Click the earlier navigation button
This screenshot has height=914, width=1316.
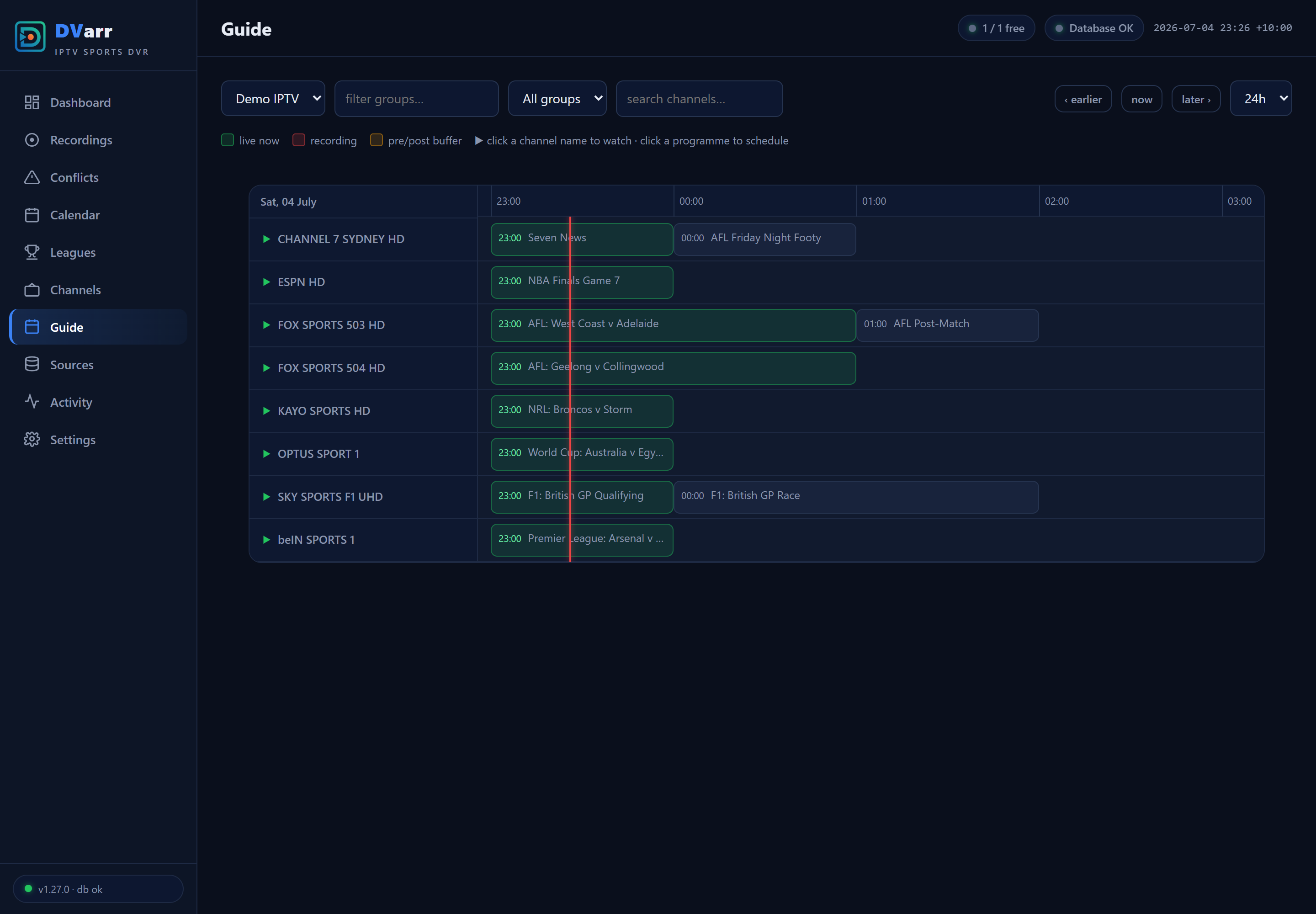tap(1083, 99)
